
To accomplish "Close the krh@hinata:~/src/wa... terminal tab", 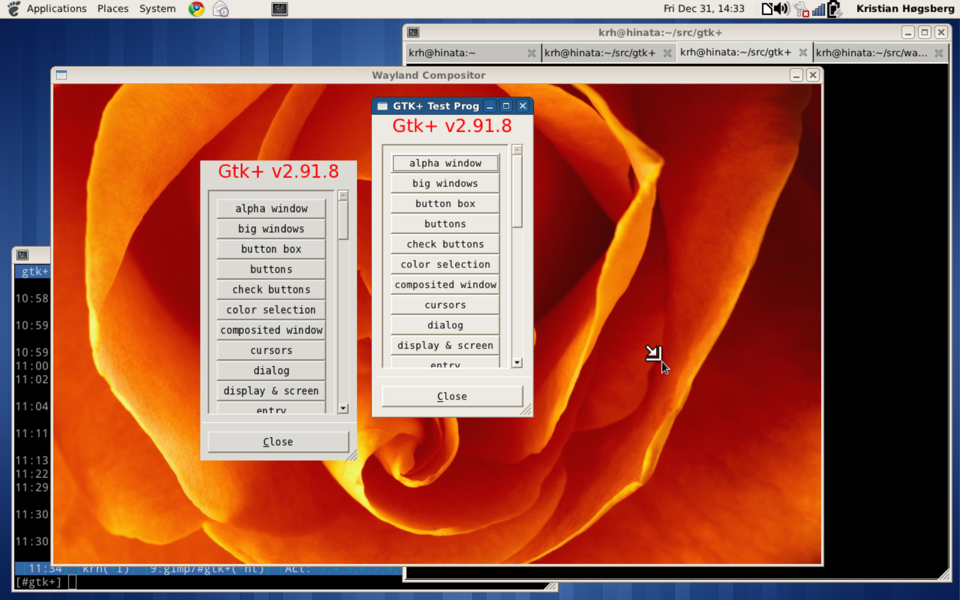I will pos(939,53).
